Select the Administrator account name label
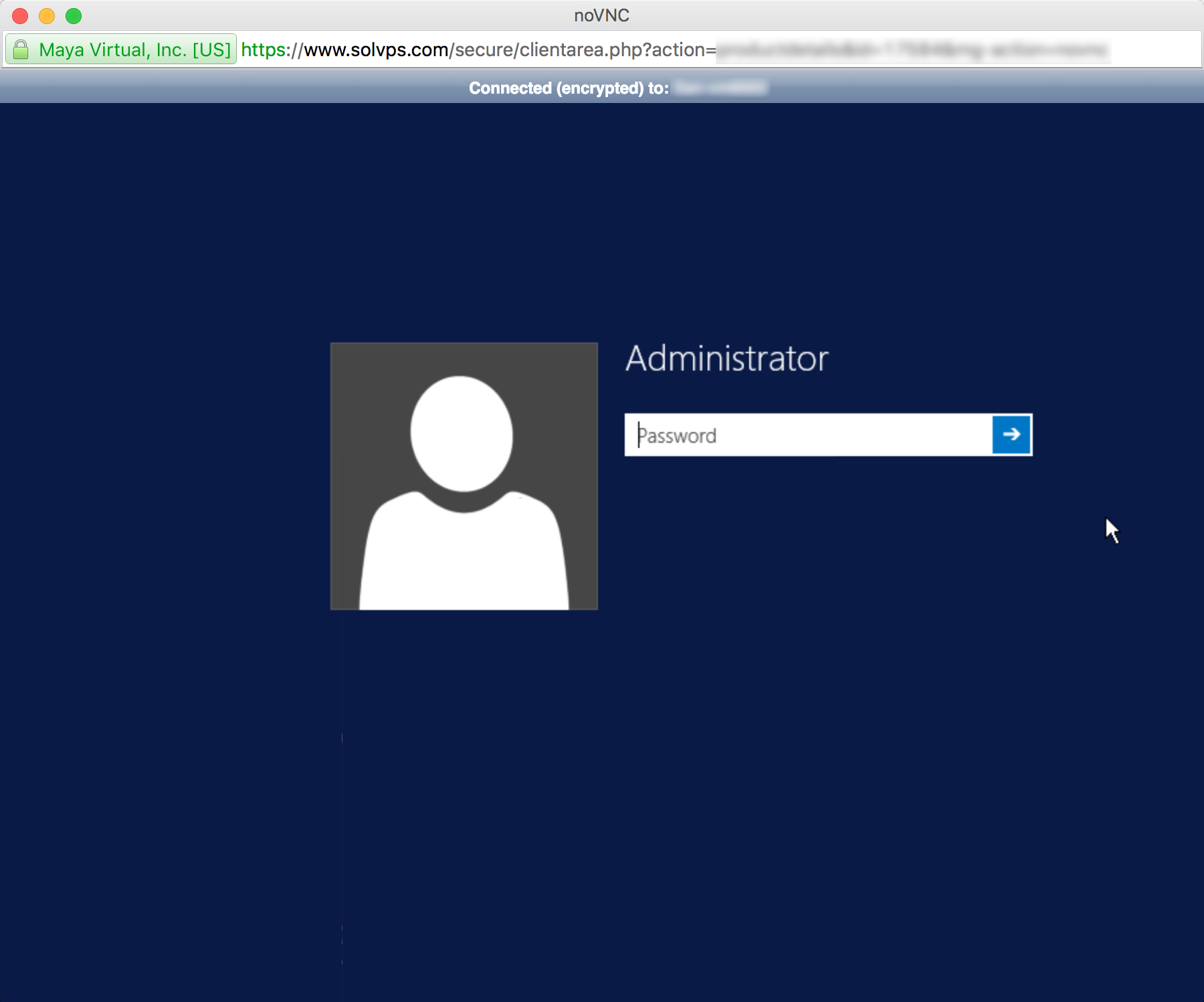This screenshot has height=1002, width=1204. (726, 359)
